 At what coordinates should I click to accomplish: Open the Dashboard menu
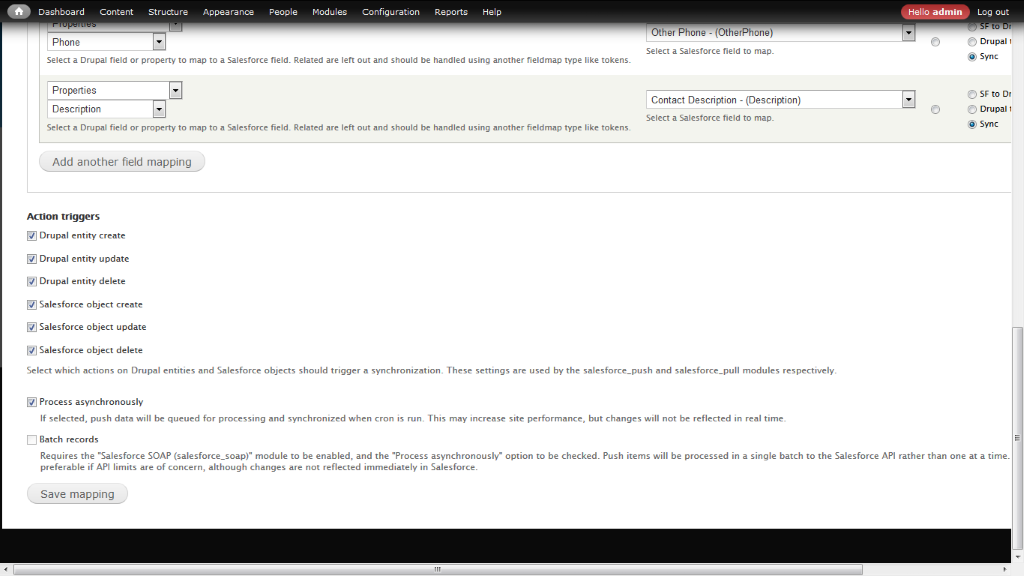pos(61,12)
